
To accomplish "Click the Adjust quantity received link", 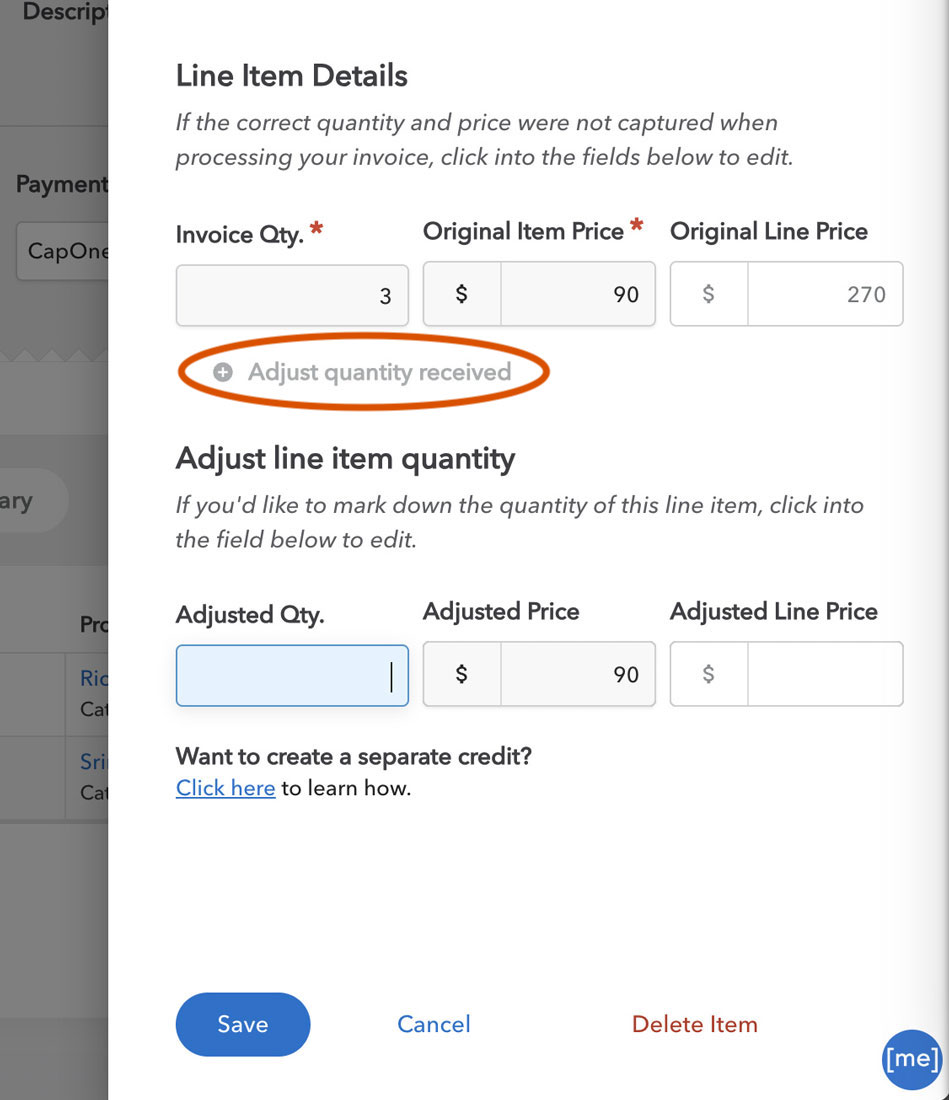I will 379,373.
